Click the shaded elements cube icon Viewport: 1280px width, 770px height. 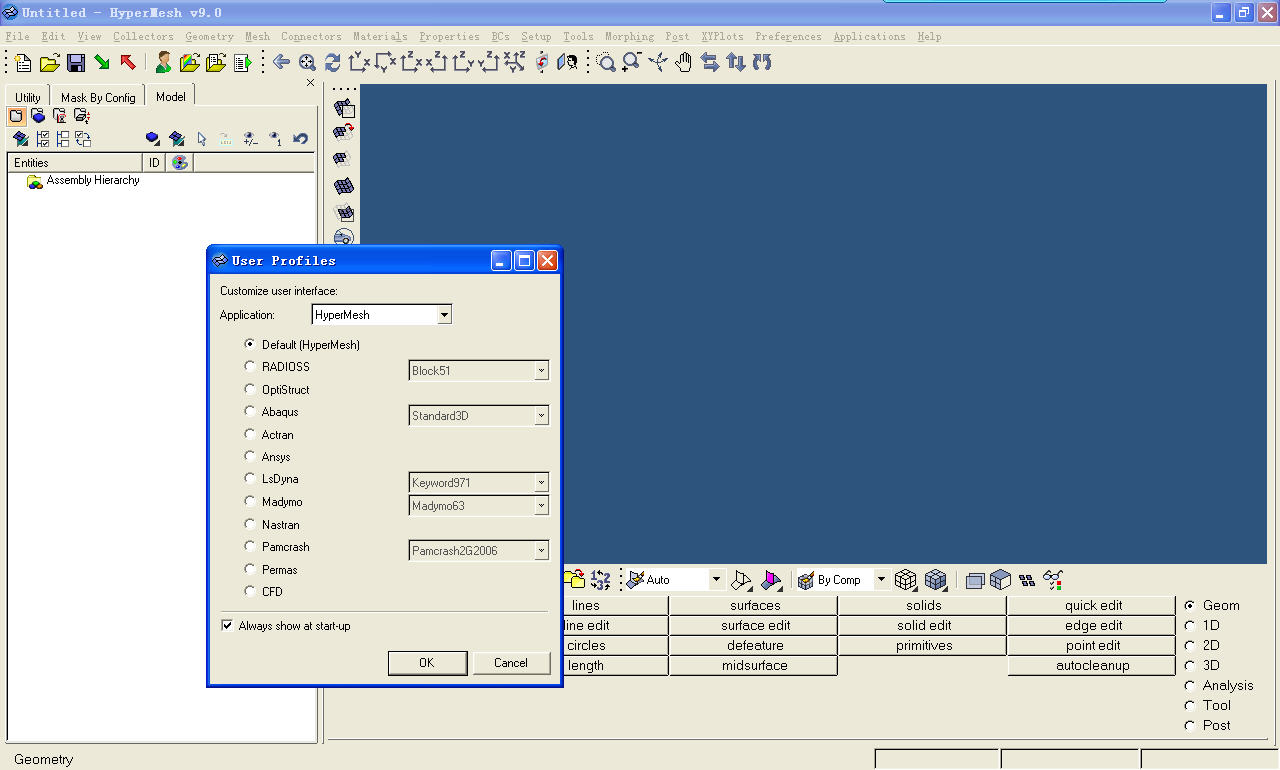(935, 579)
